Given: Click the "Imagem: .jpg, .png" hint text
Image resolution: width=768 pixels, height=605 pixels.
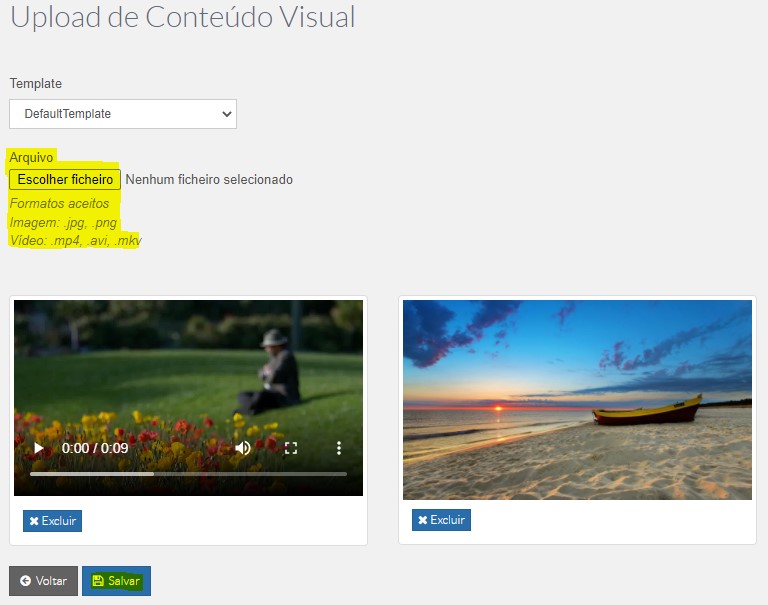Looking at the screenshot, I should click(x=63, y=222).
